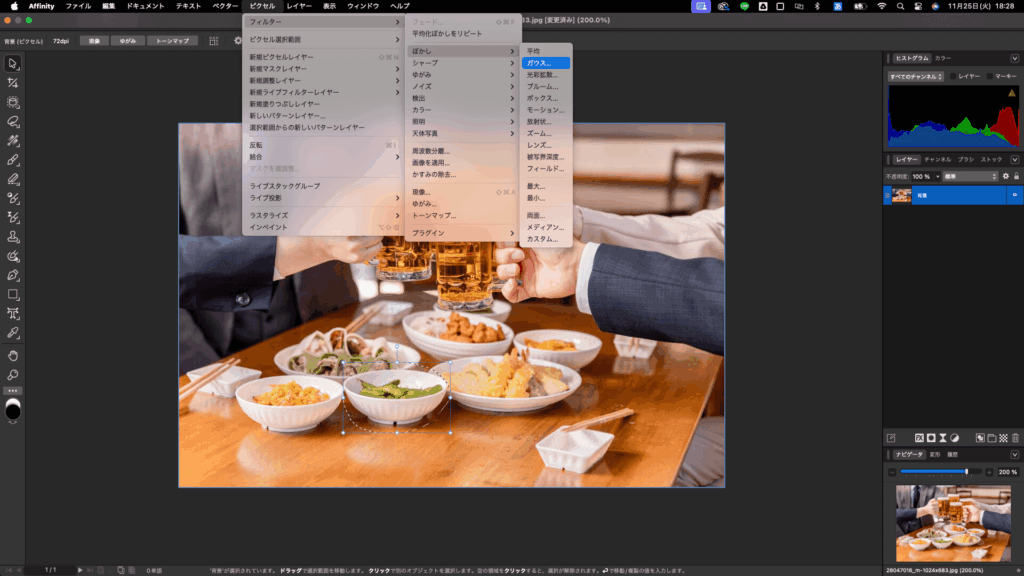Select the Color Picker eyedropper tool
The width and height of the screenshot is (1024, 576).
tap(13, 332)
